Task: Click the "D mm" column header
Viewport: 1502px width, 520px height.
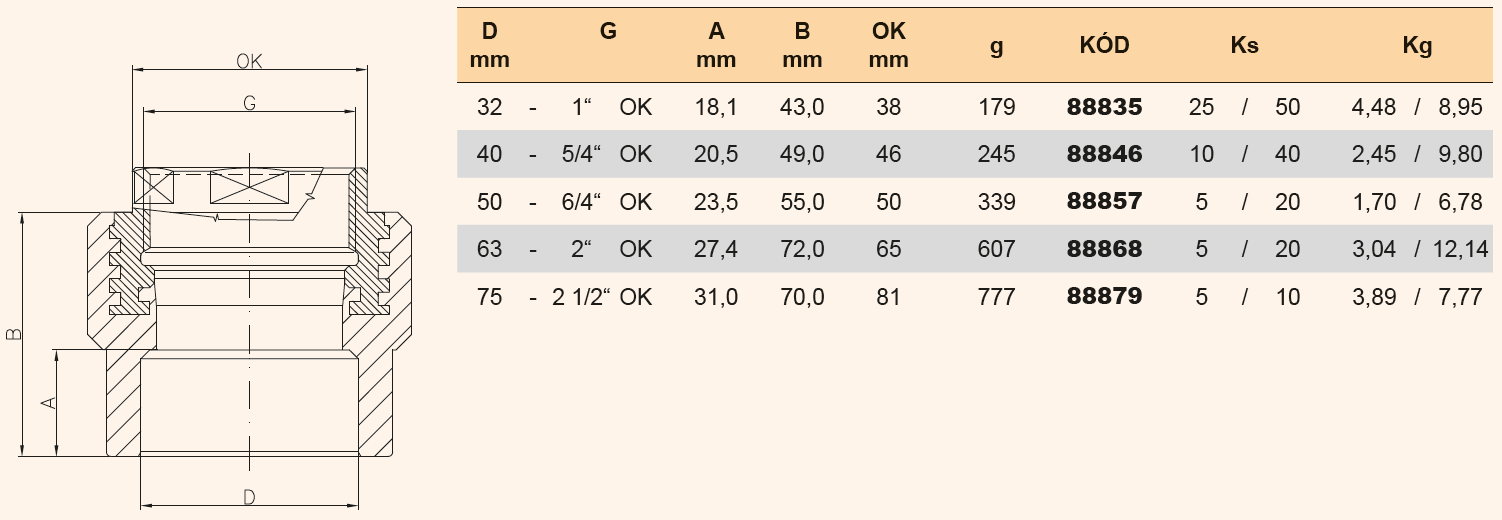Action: pos(489,46)
